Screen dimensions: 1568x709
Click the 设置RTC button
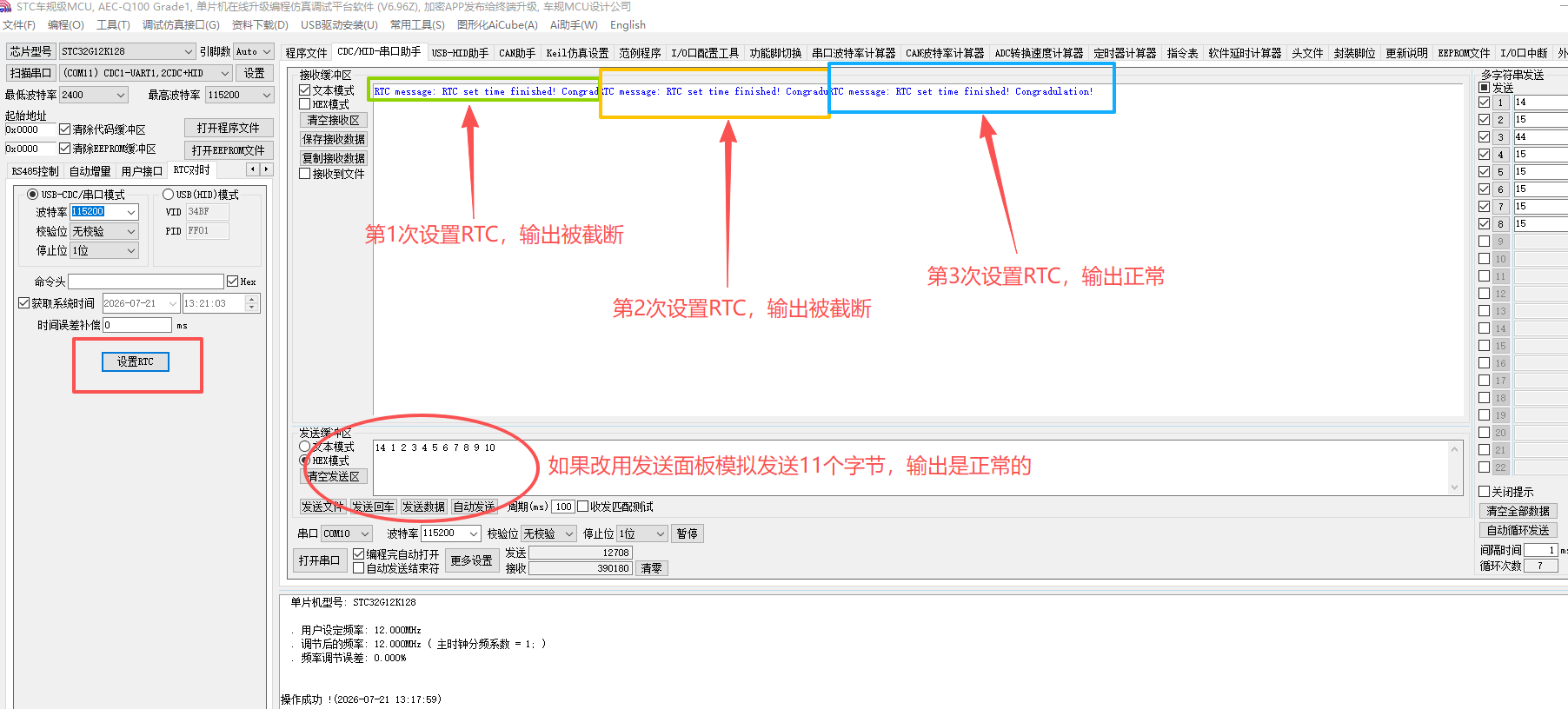pos(136,361)
